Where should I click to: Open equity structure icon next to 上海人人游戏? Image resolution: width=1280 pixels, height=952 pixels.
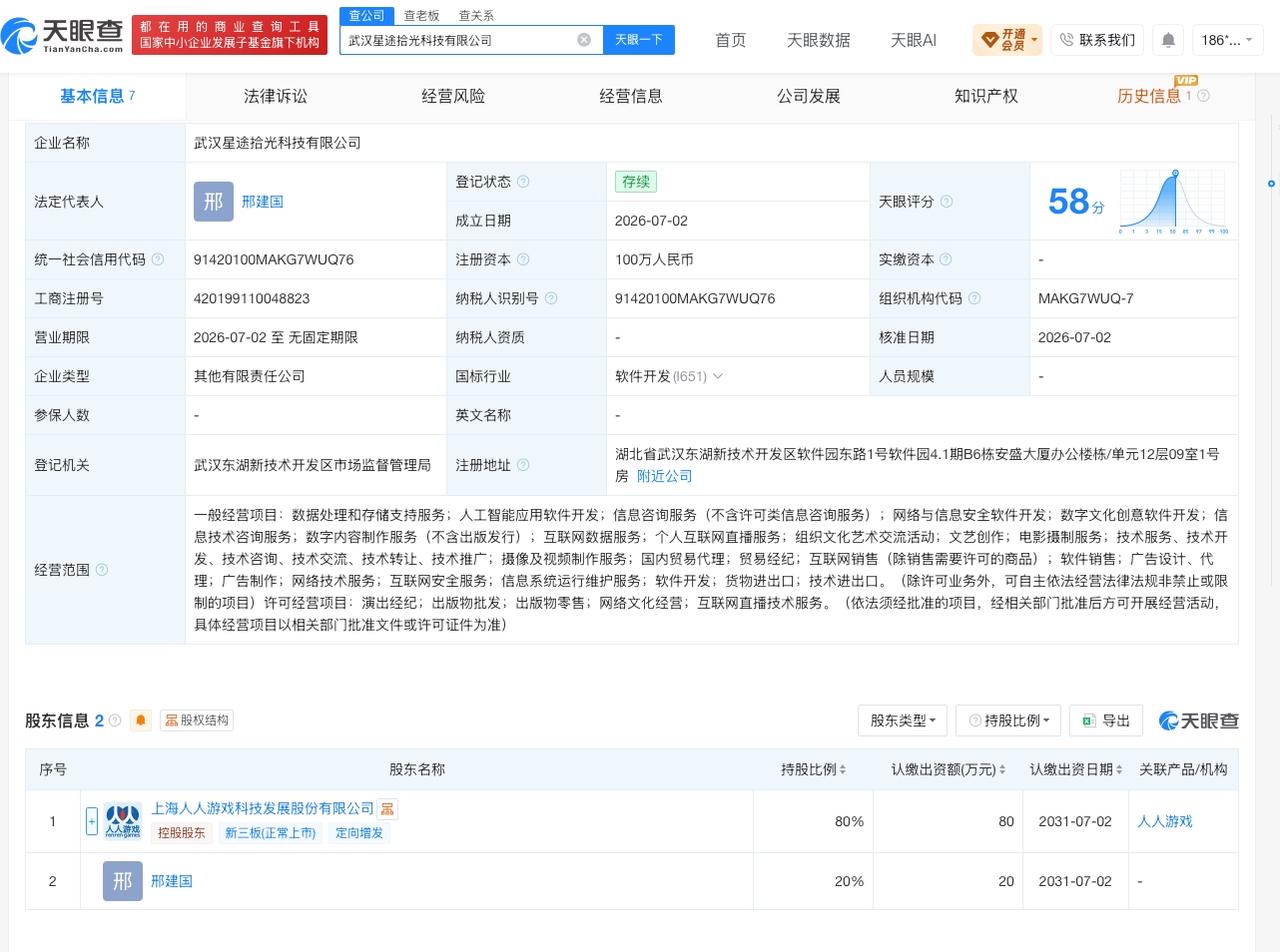pyautogui.click(x=388, y=808)
